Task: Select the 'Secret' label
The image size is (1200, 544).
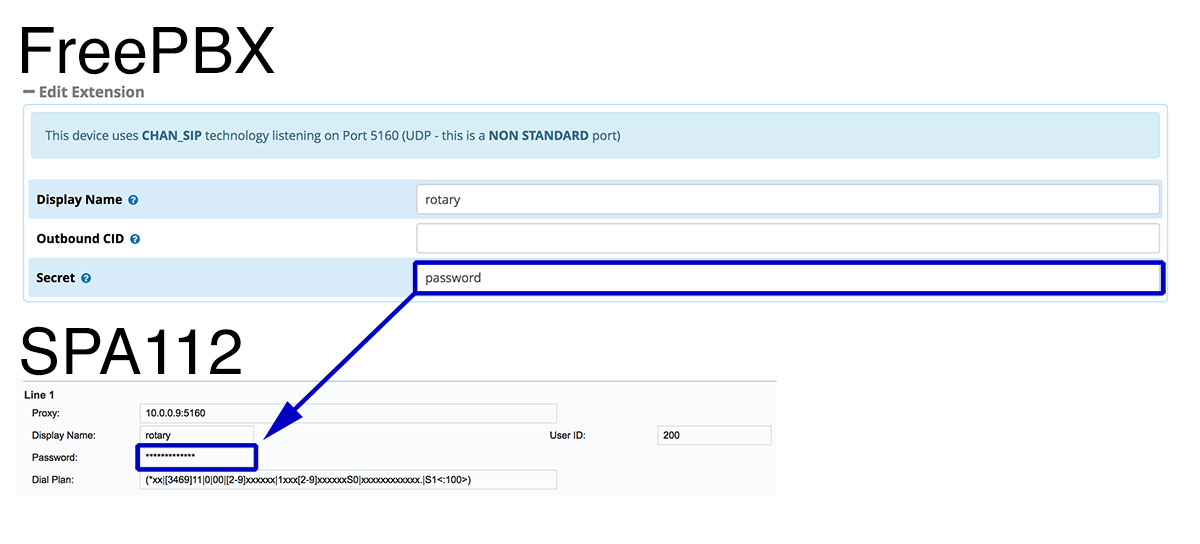Action: pyautogui.click(x=56, y=278)
